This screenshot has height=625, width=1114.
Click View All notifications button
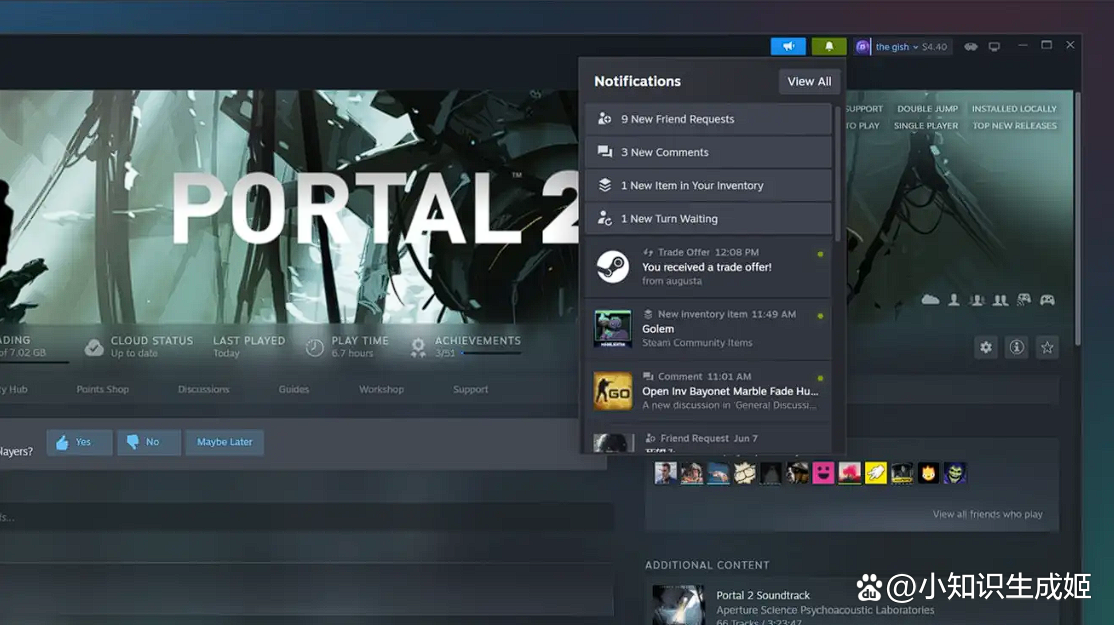(809, 82)
